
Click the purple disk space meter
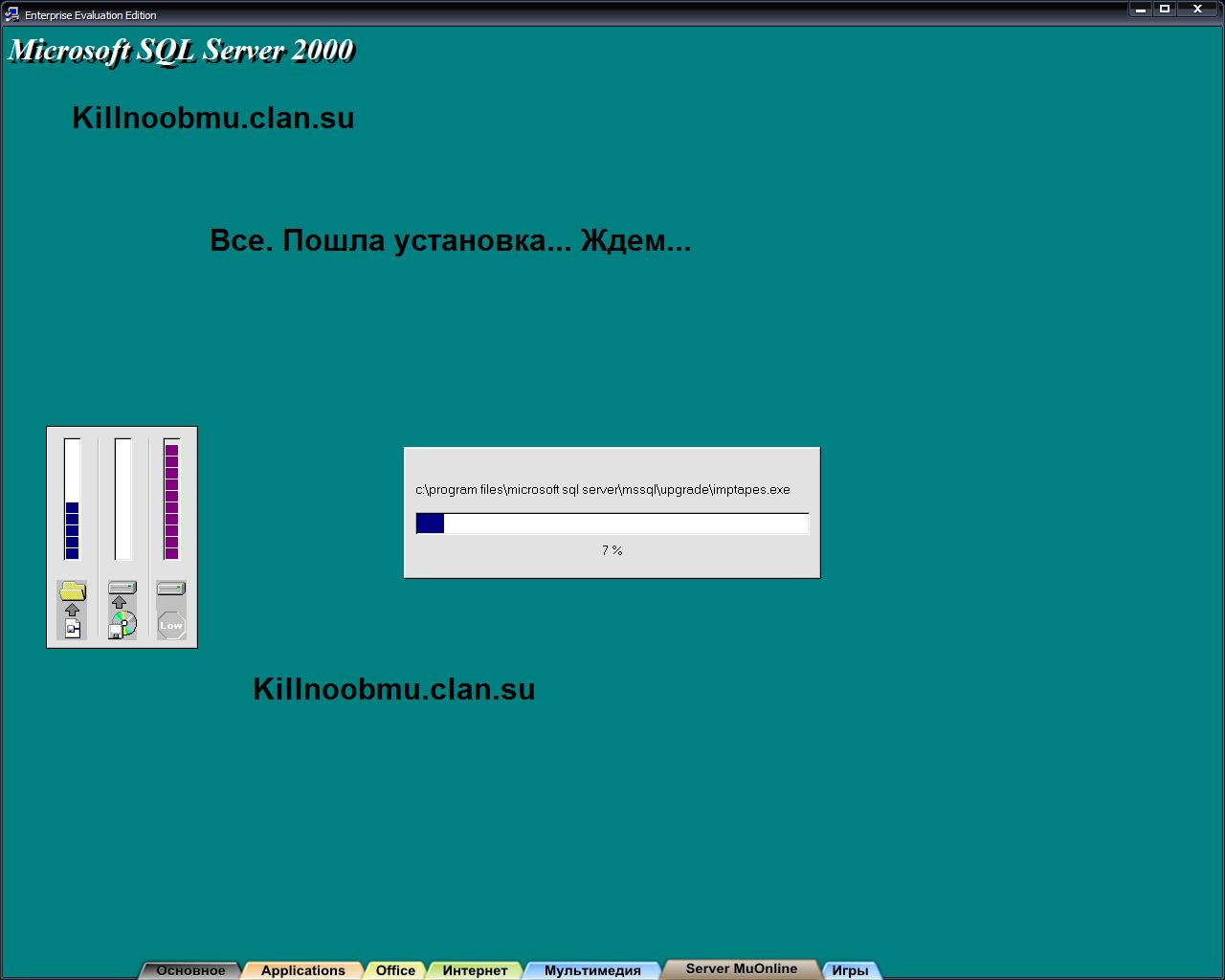[x=172, y=499]
